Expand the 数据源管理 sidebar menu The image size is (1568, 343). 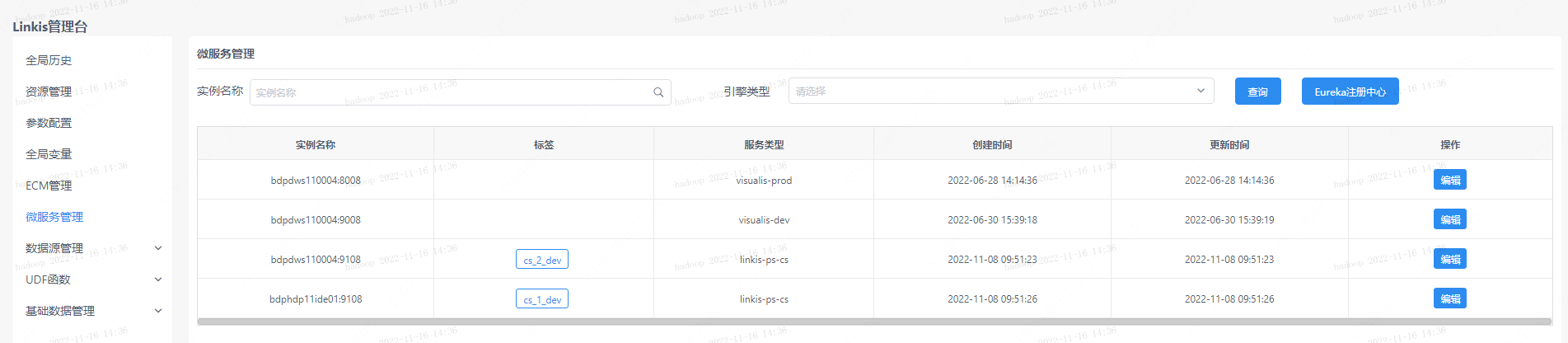[158, 248]
